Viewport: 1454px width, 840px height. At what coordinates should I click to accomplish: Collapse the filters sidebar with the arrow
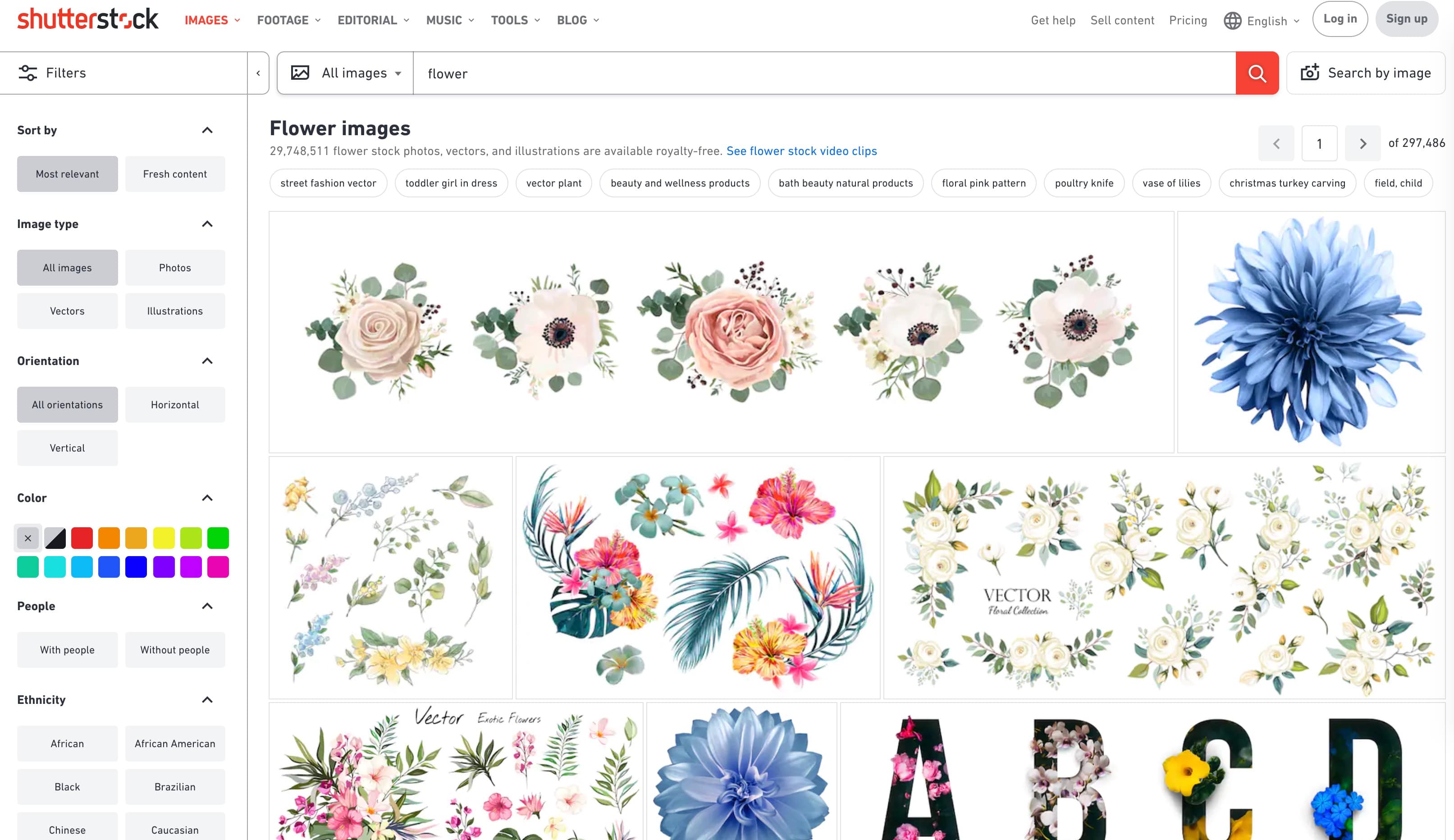pyautogui.click(x=258, y=73)
